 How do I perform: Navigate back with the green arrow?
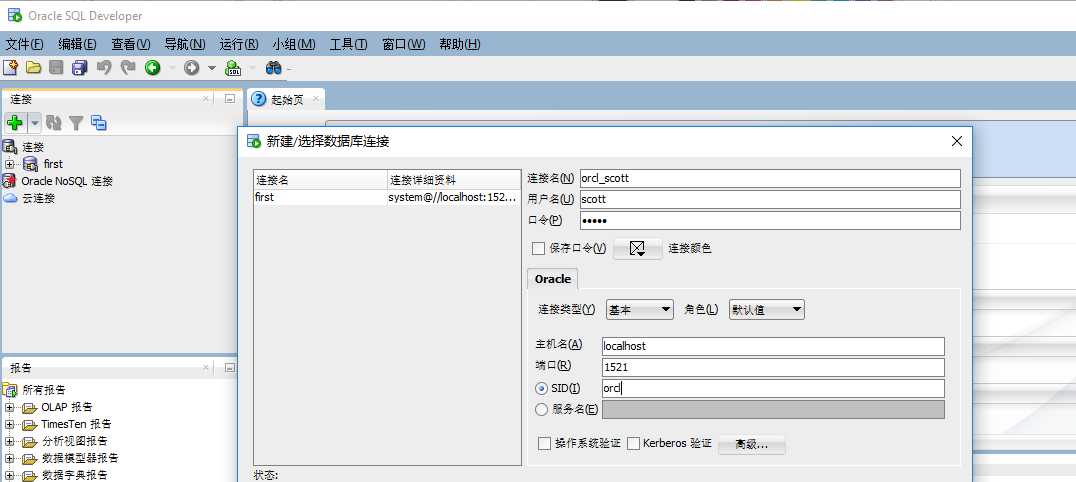[152, 67]
